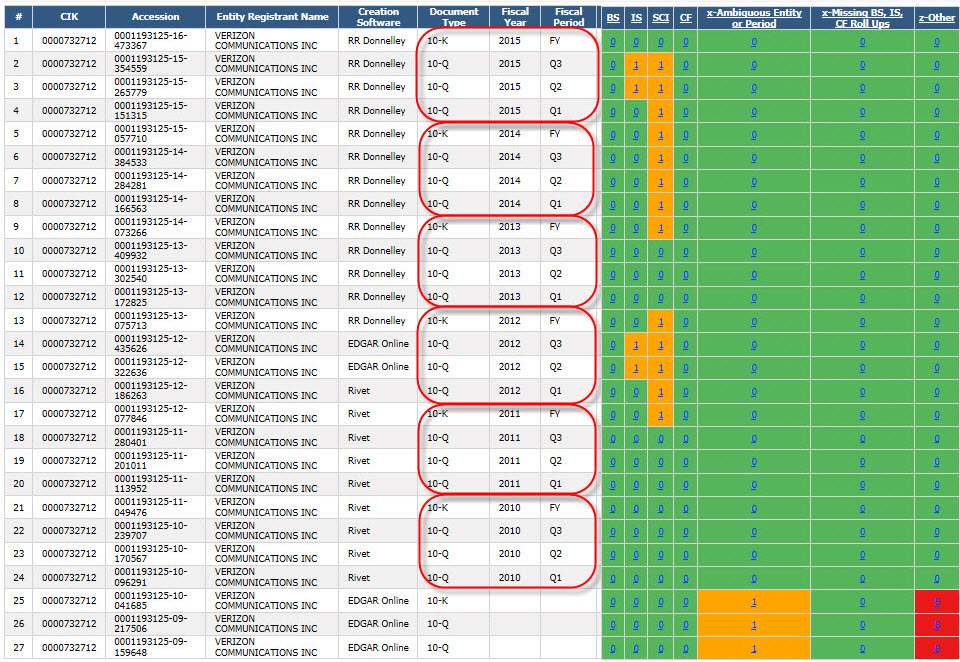Image resolution: width=960 pixels, height=662 pixels.
Task: Open the x-Missing value 0 in row 12
Action: point(862,299)
